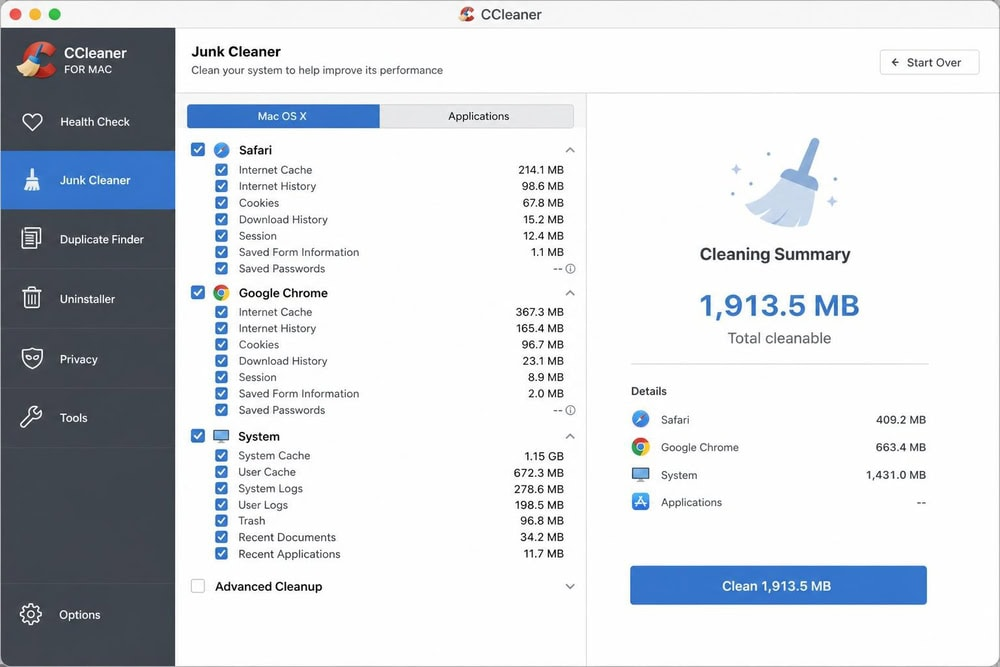Viewport: 1000px width, 667px height.
Task: Click the Recent Documents row label
Action: tap(287, 538)
